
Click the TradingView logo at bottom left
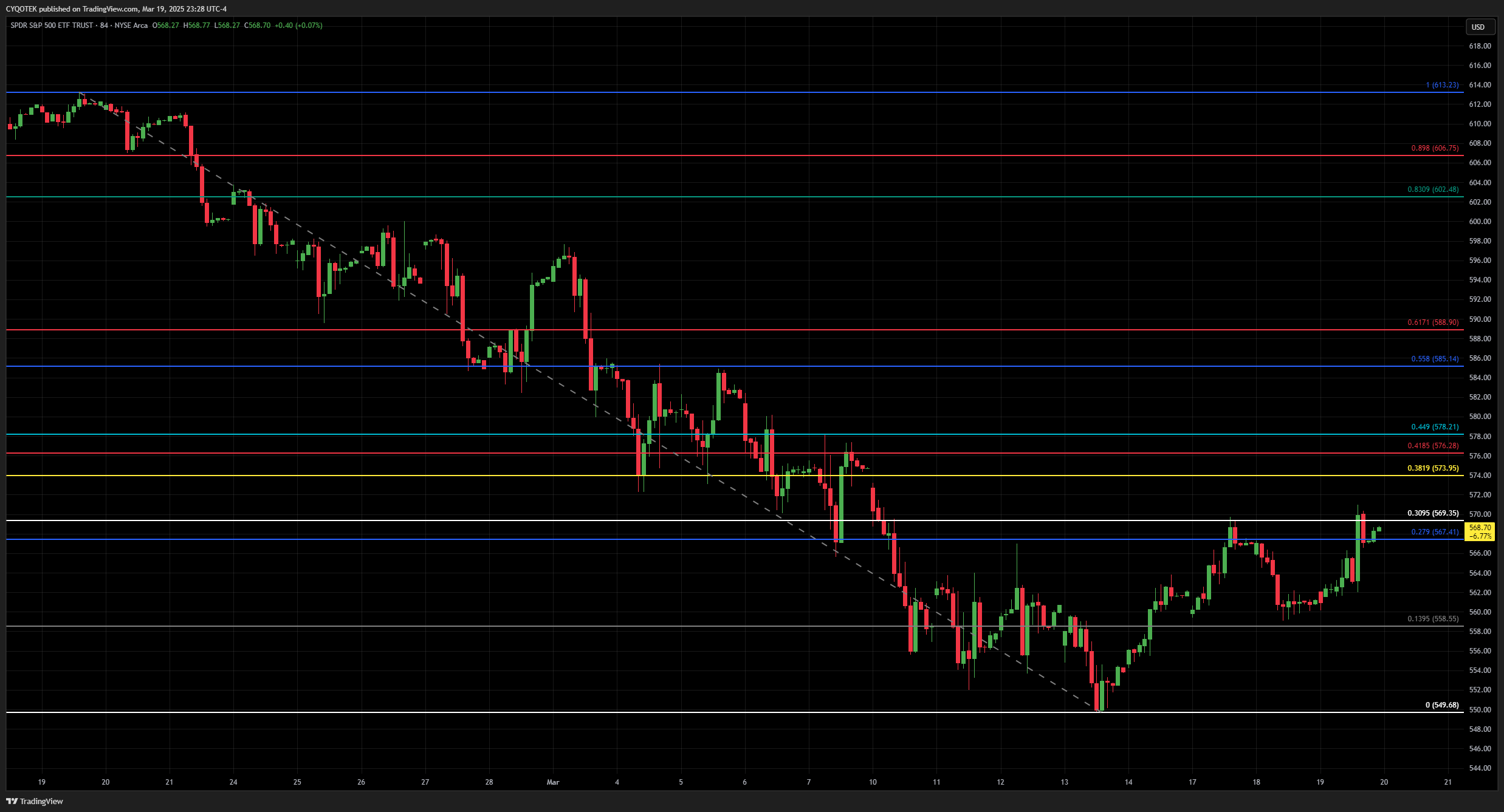[x=35, y=801]
